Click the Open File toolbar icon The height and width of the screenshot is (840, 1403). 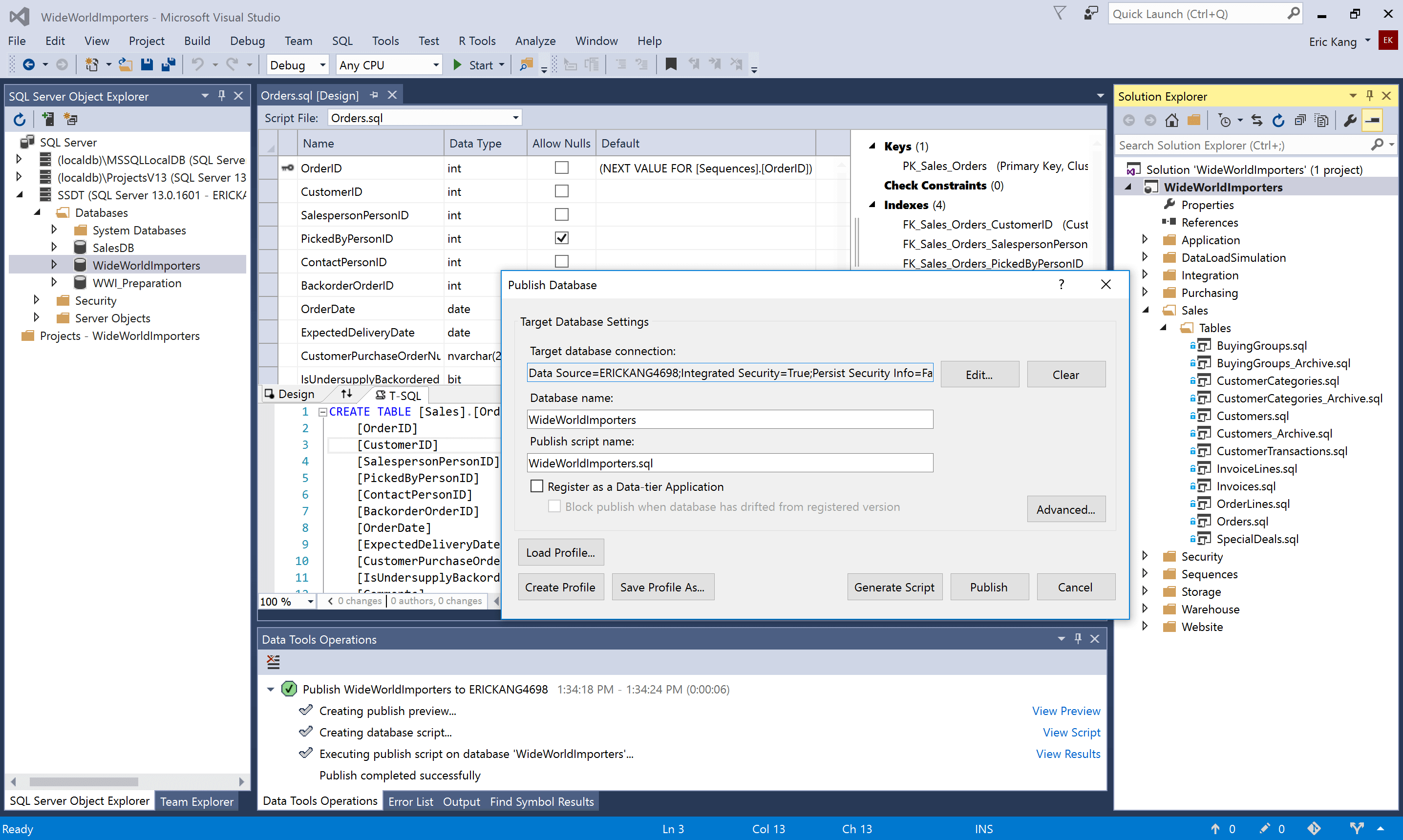coord(125,64)
